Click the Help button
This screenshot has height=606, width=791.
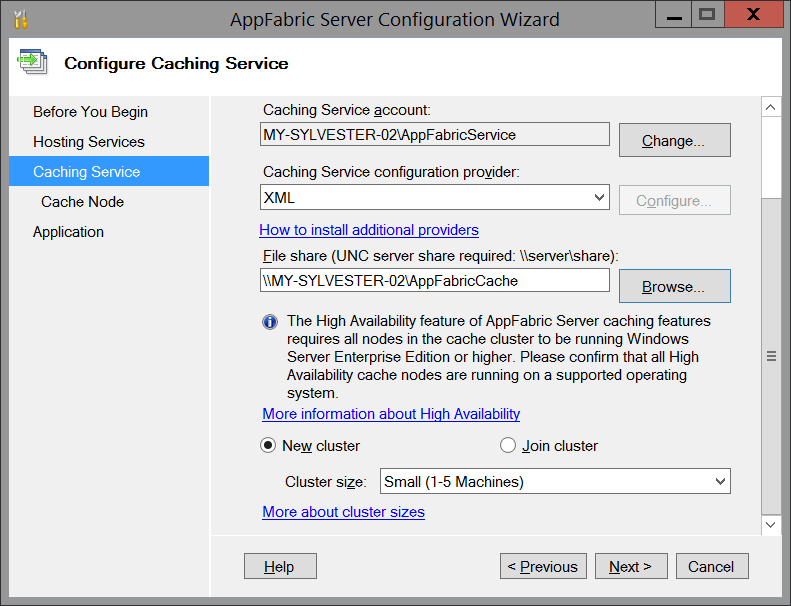(280, 566)
